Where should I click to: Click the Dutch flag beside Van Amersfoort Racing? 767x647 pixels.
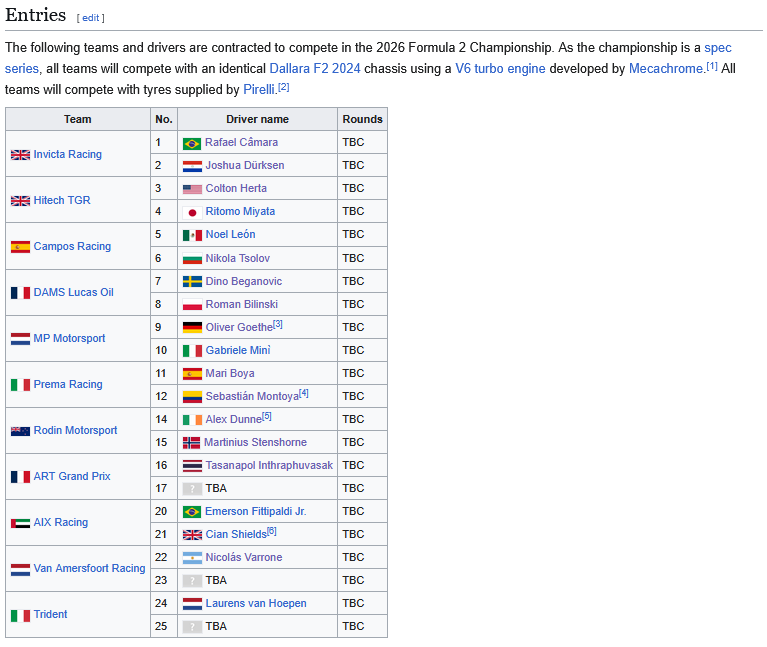[x=21, y=569]
